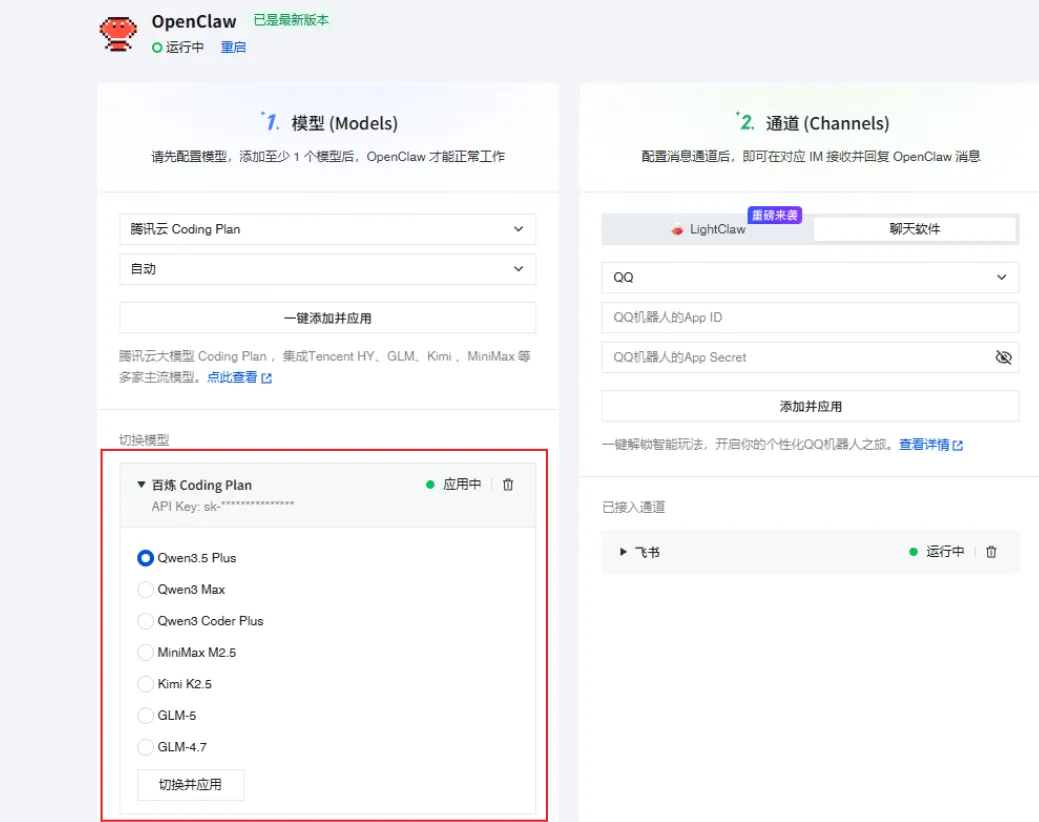This screenshot has height=822, width=1039.
Task: Choose the GLM-4.7 radio button
Action: (x=145, y=747)
